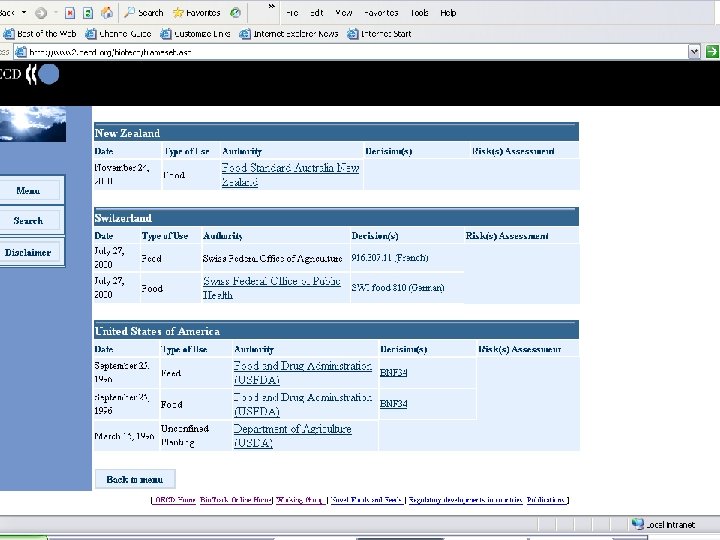Click the Local intranet zone icon

click(637, 524)
